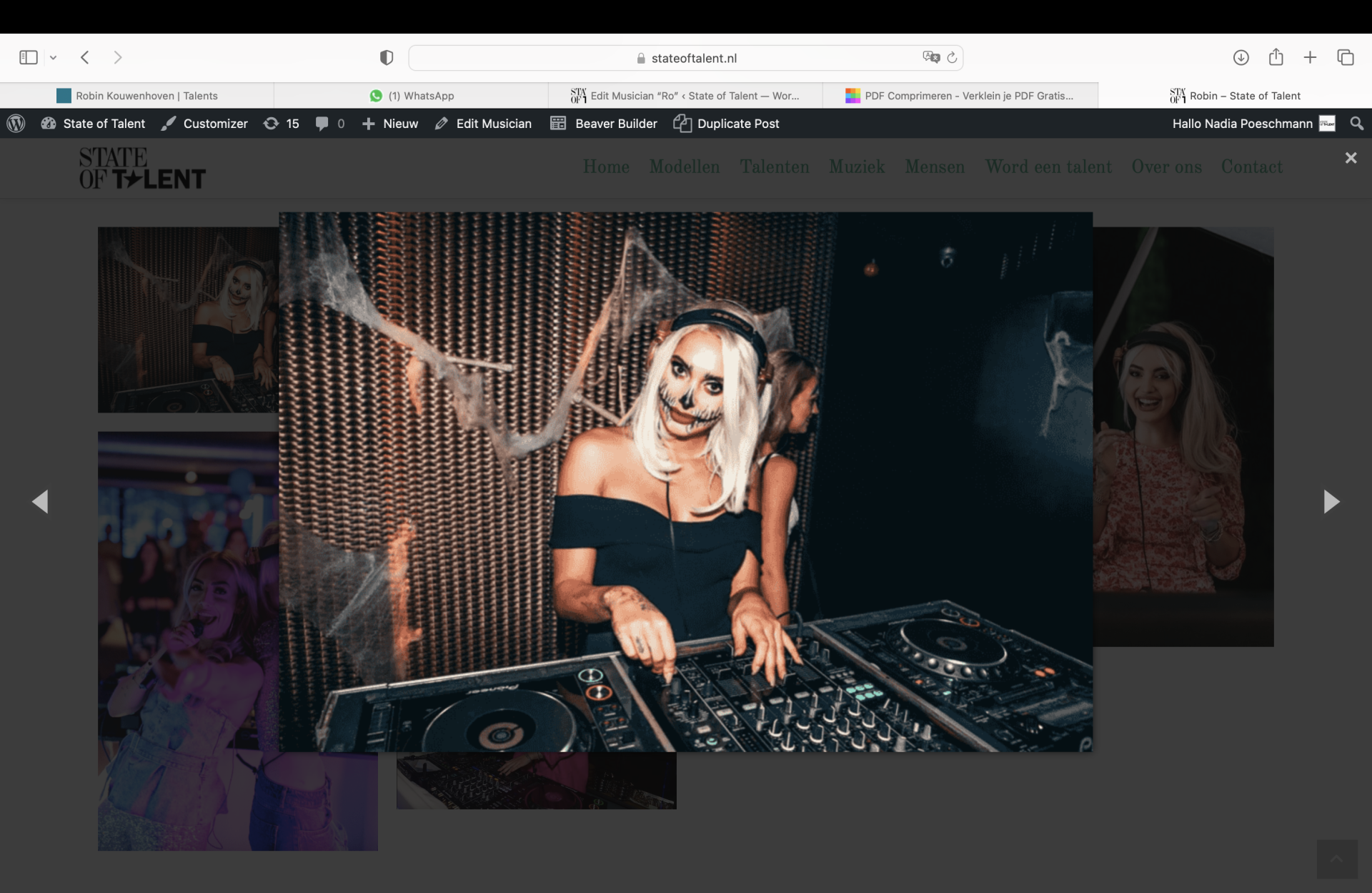Open the Talenten page

(x=775, y=167)
